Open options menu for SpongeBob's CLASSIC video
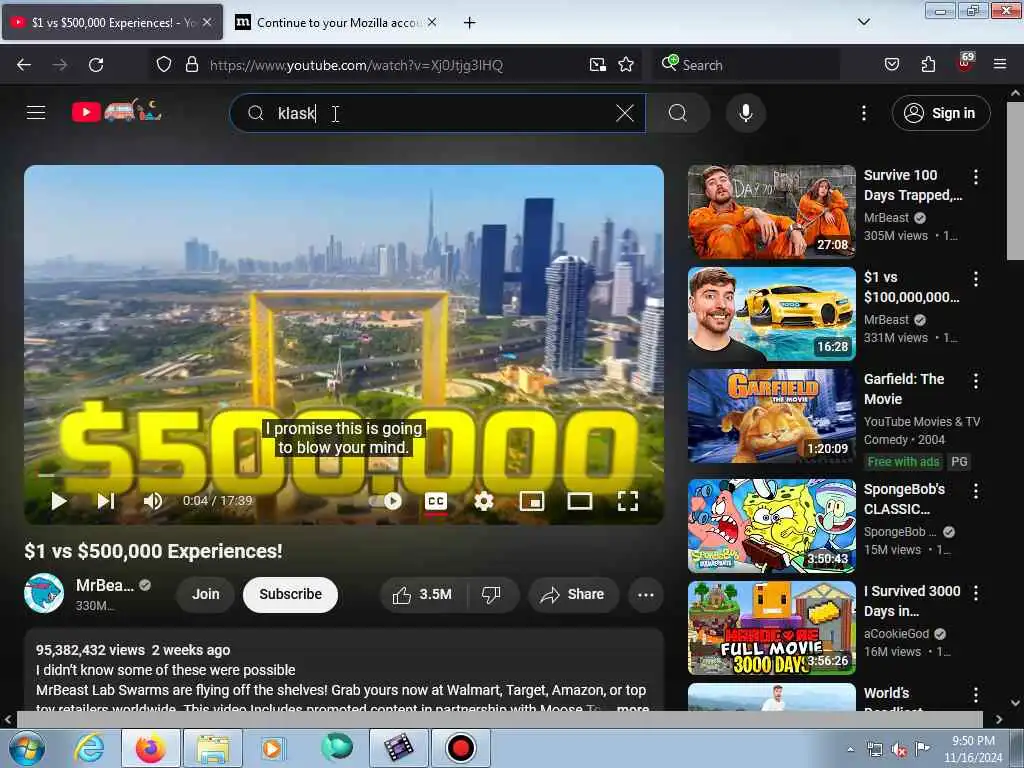This screenshot has height=768, width=1024. click(976, 491)
